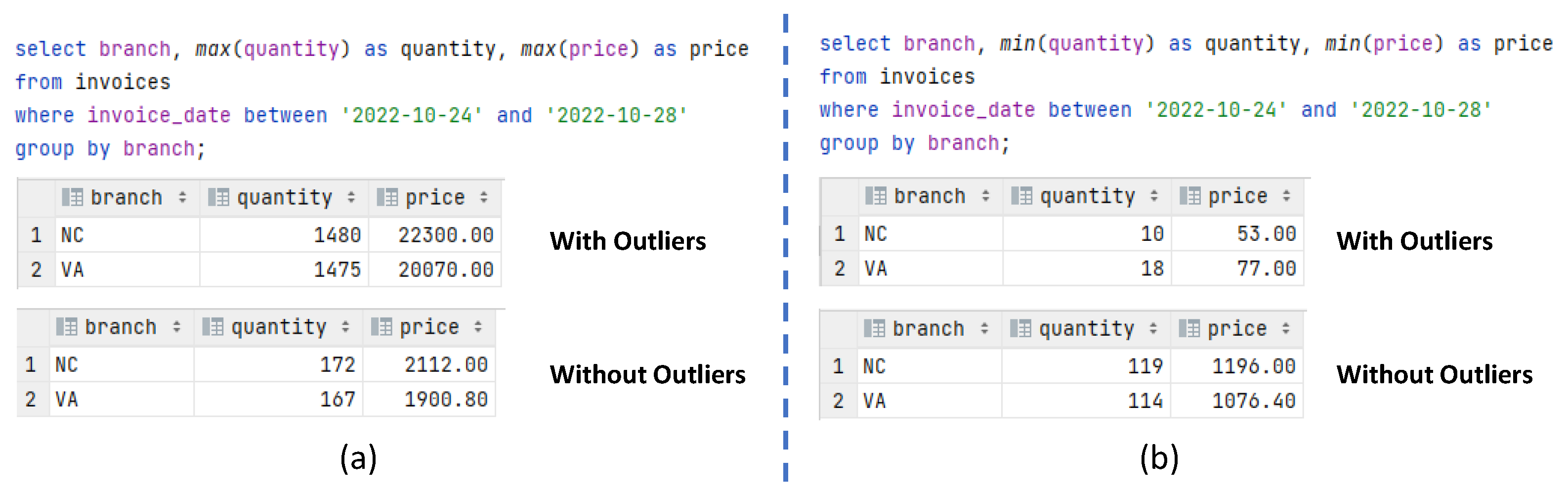The width and height of the screenshot is (1568, 496).
Task: Sort quantity arrows in min Without Outliers table
Action: click(x=1153, y=329)
